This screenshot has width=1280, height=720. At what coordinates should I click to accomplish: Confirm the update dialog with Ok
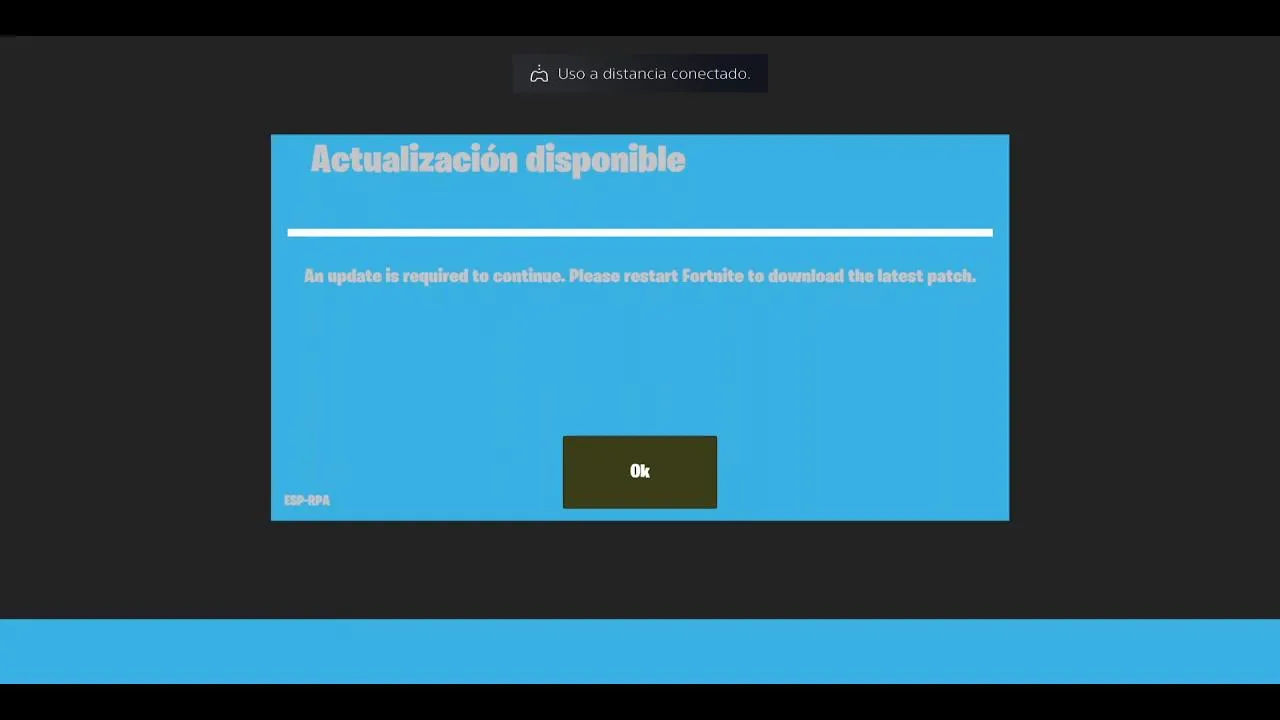click(640, 472)
